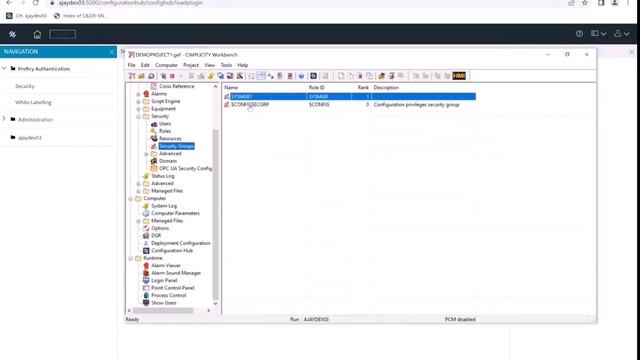Click the dark square Configuration Hub toolbar icon
This screenshot has height=360, width=640.
(313, 76)
